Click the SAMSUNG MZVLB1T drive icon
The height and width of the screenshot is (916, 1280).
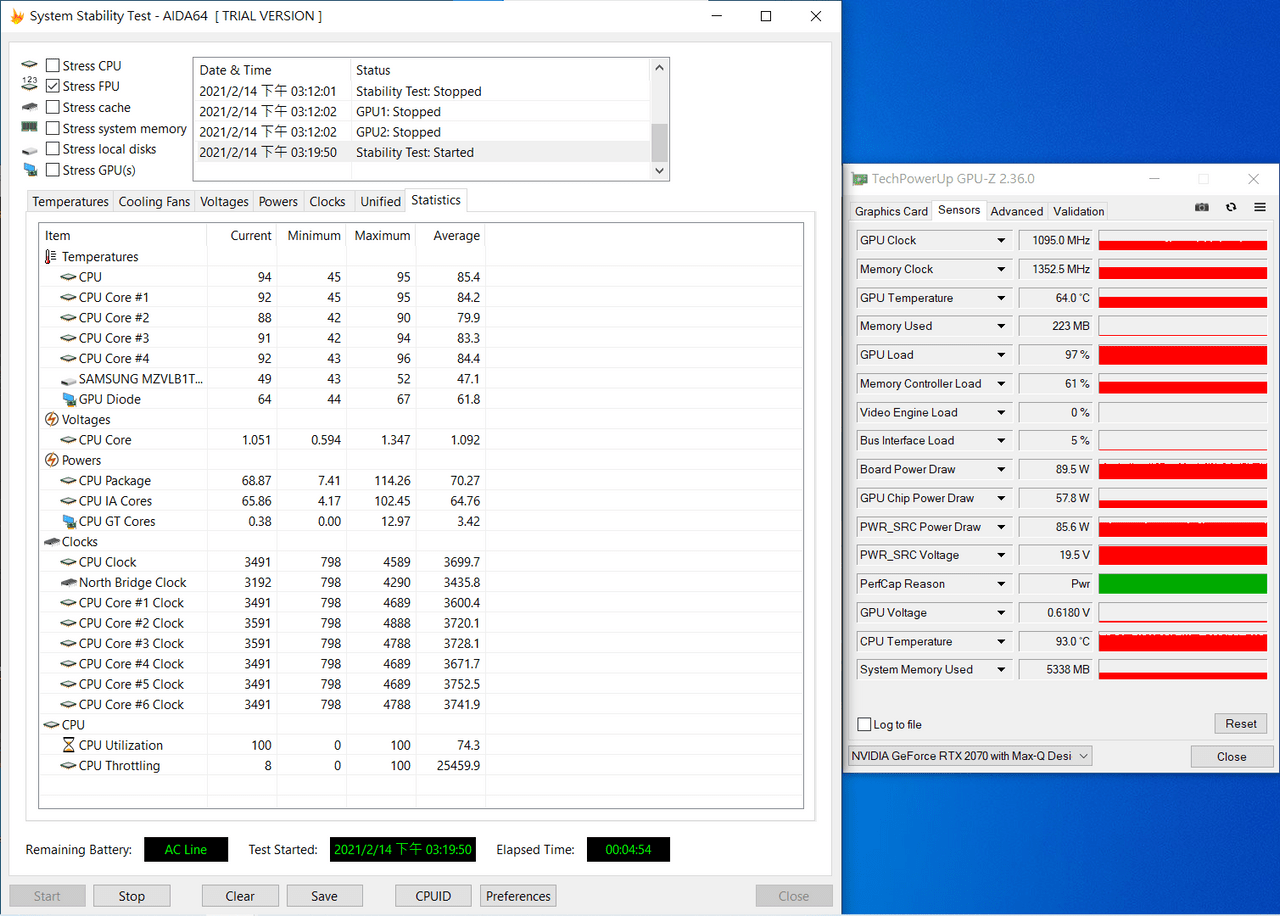coord(69,379)
